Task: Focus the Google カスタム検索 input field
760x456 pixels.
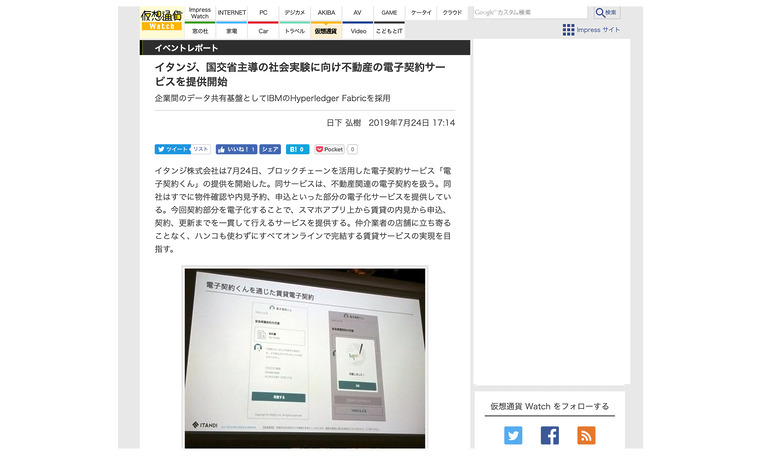Action: coord(529,12)
